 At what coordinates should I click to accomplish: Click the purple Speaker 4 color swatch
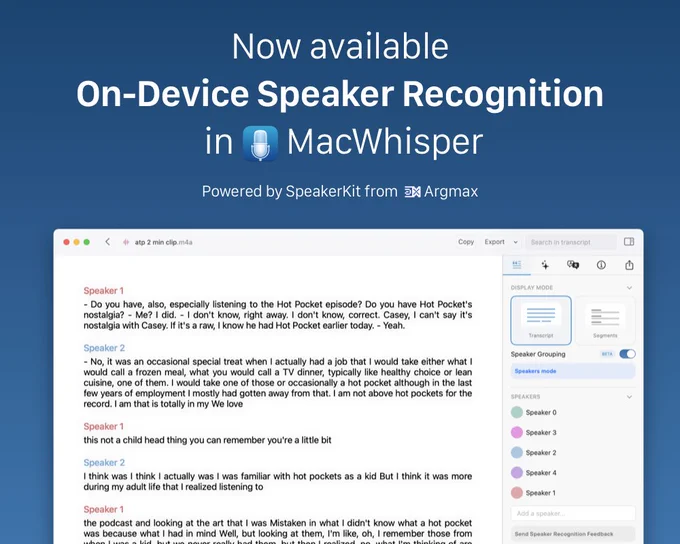click(517, 472)
